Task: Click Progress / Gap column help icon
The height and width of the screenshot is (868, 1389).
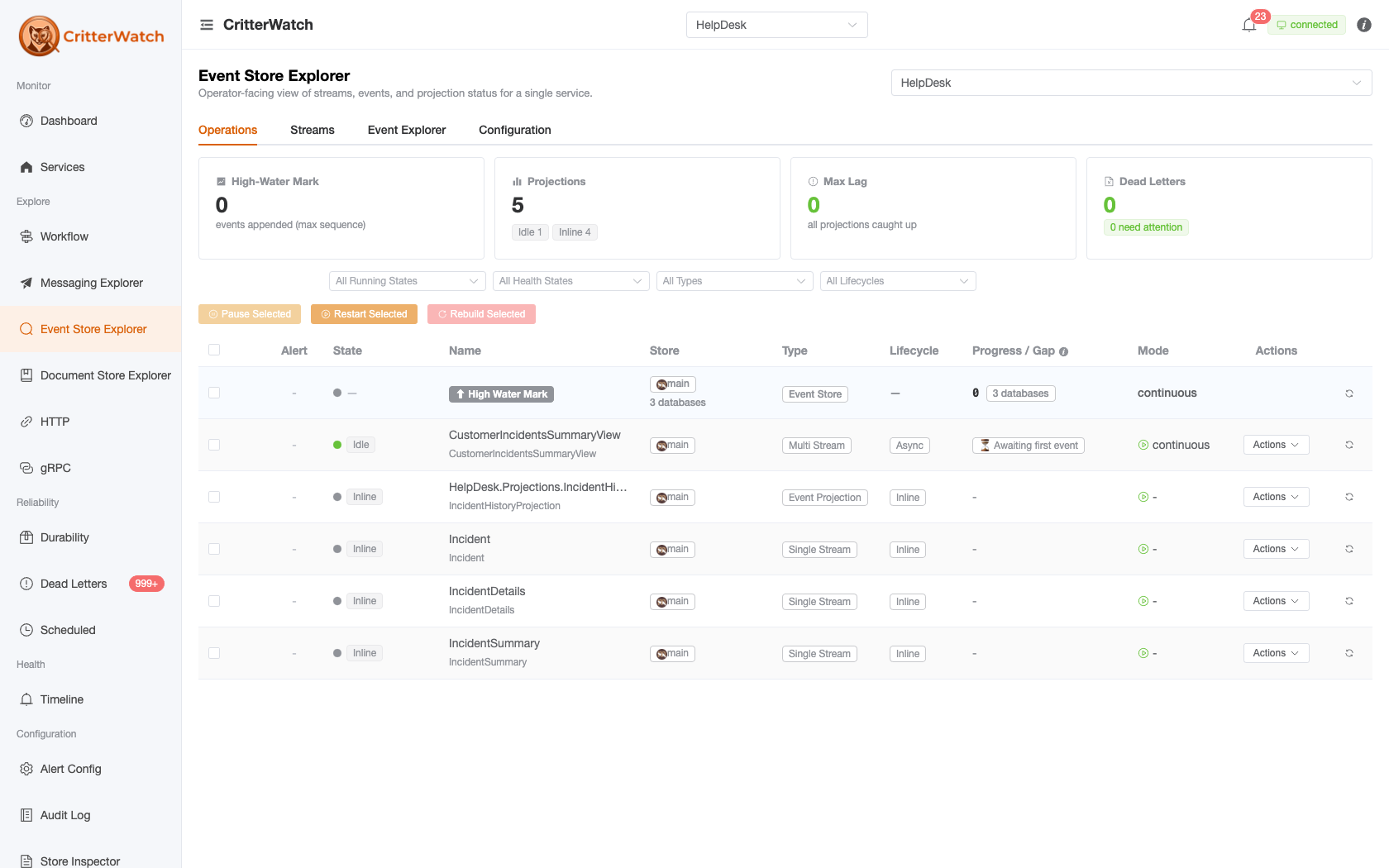Action: coord(1064,351)
